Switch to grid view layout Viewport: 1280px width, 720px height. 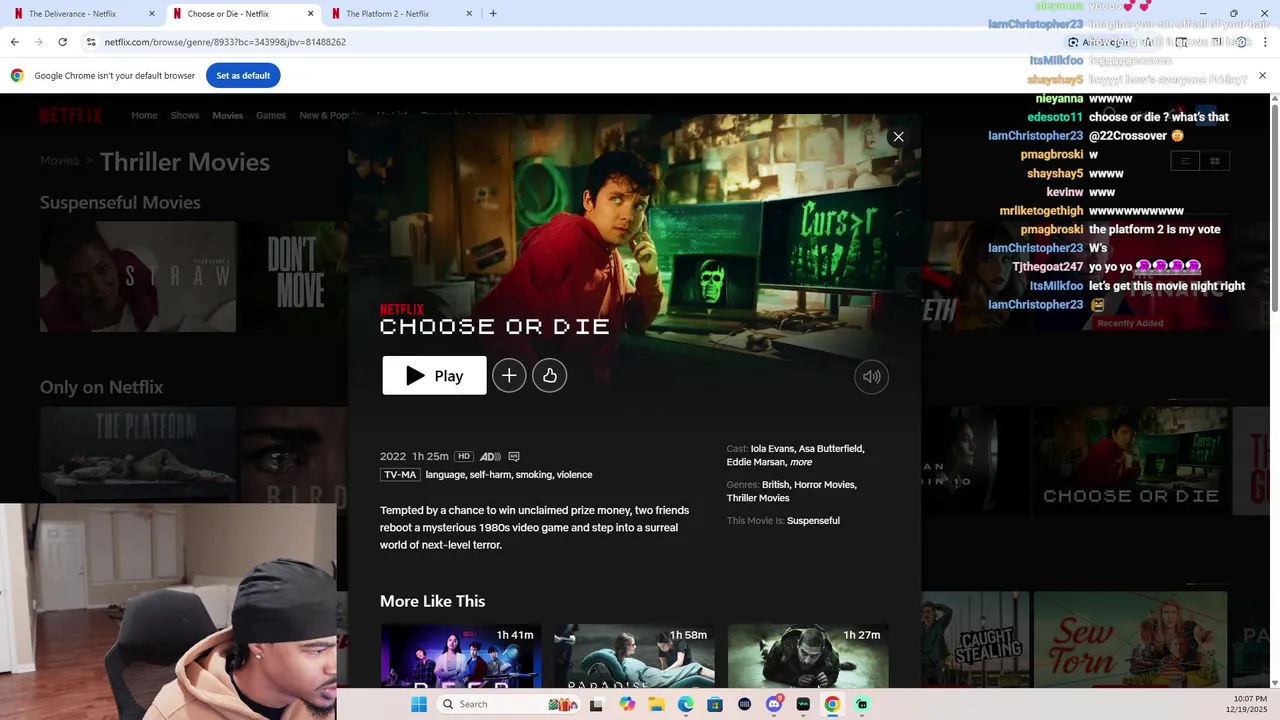(x=1215, y=161)
